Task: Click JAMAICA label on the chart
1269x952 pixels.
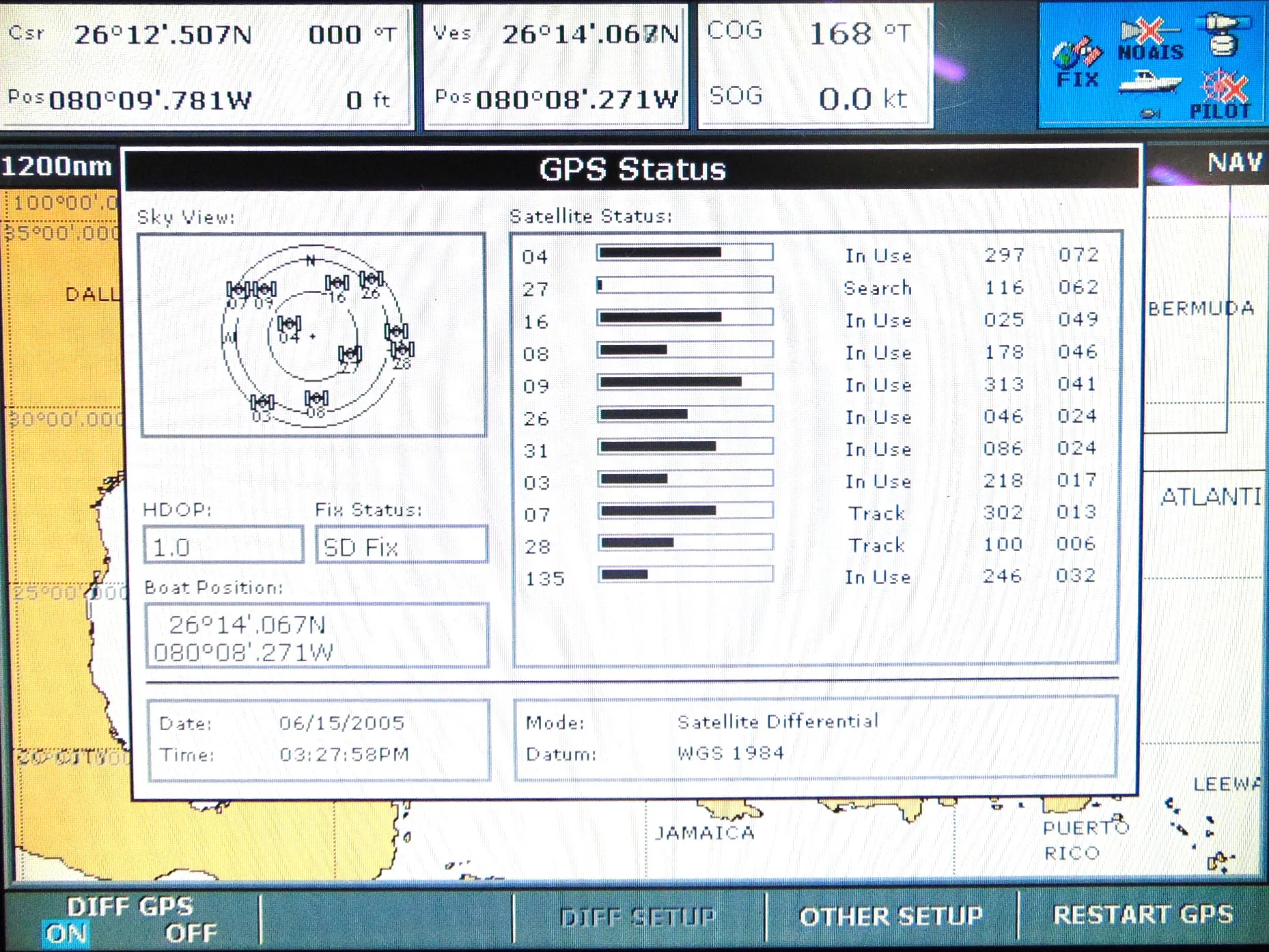Action: [705, 833]
